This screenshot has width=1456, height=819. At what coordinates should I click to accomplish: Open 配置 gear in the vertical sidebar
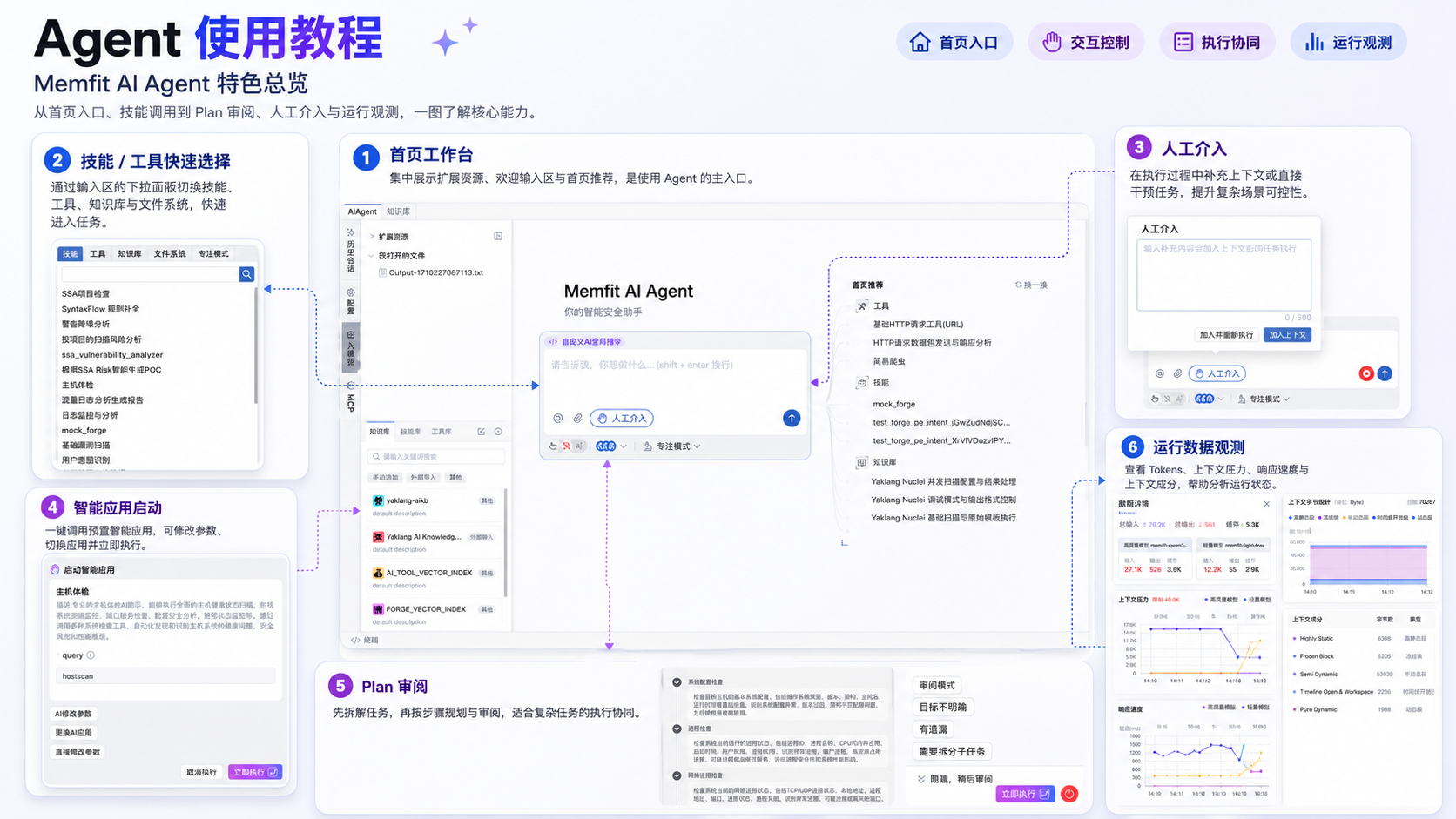coord(351,302)
